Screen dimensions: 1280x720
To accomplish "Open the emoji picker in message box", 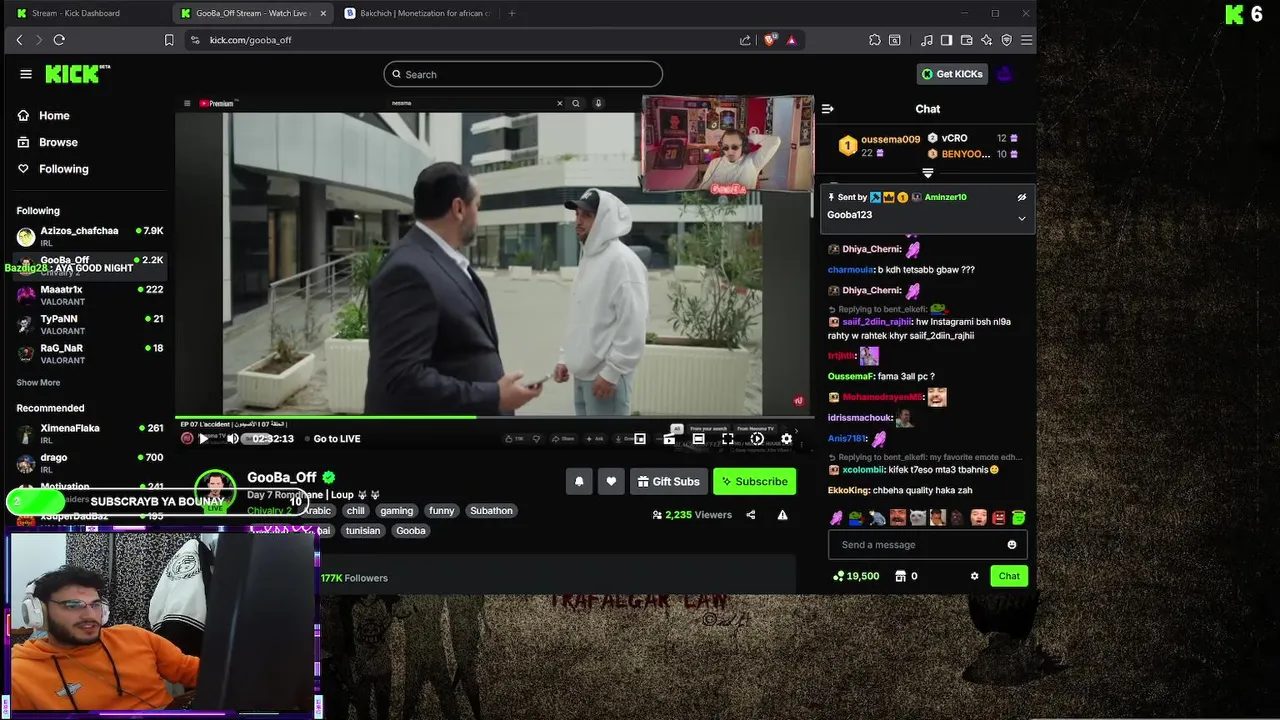I will tap(1011, 545).
